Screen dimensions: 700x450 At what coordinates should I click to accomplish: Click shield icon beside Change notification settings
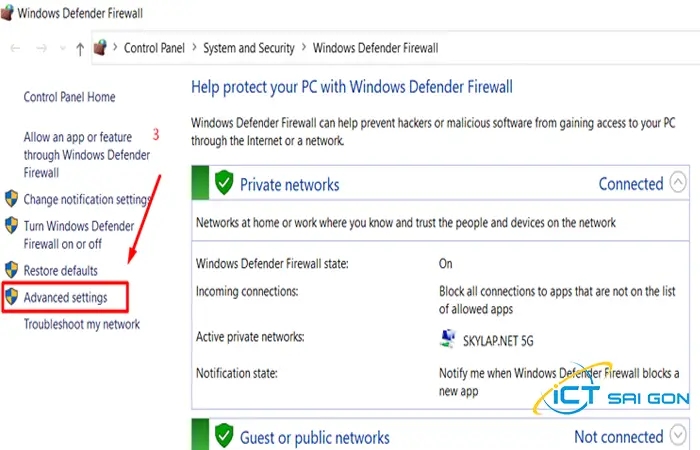point(12,199)
